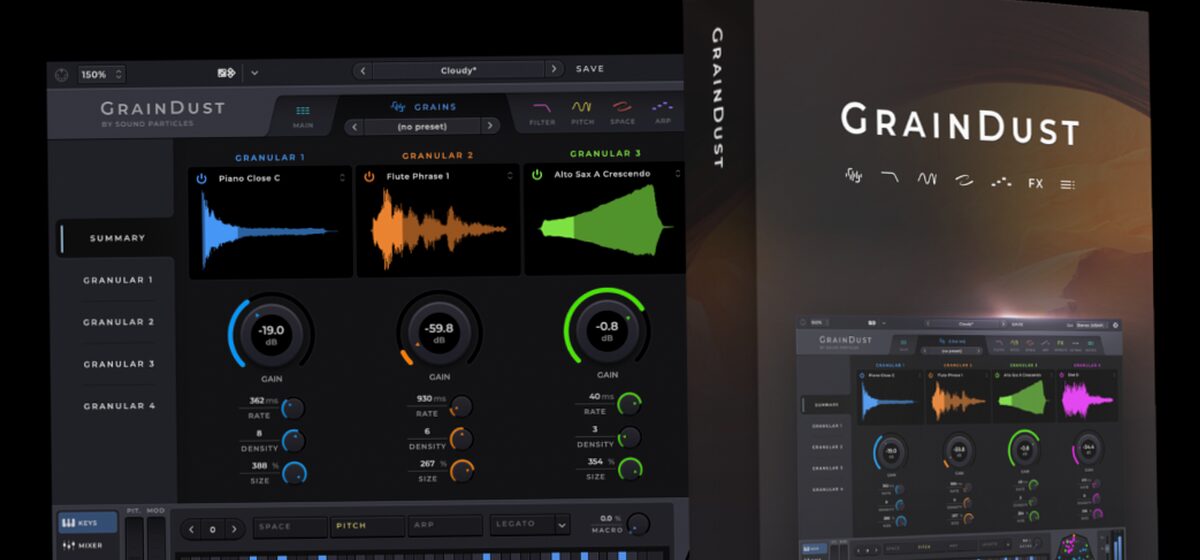Select next grains preset right of (no preset)
Viewport: 1200px width, 560px height.
pyautogui.click(x=490, y=126)
